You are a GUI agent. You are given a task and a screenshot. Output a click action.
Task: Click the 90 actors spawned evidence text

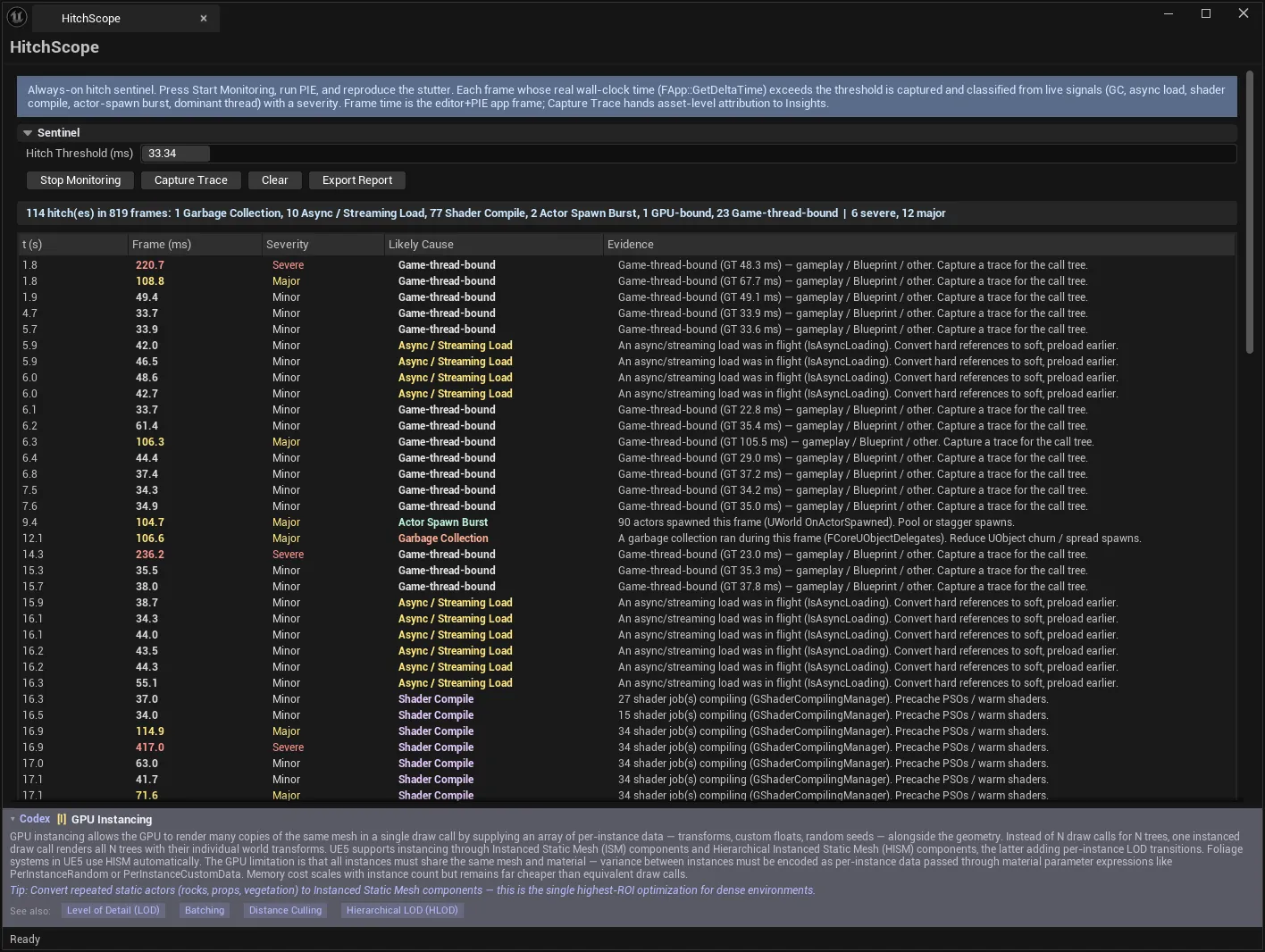816,522
